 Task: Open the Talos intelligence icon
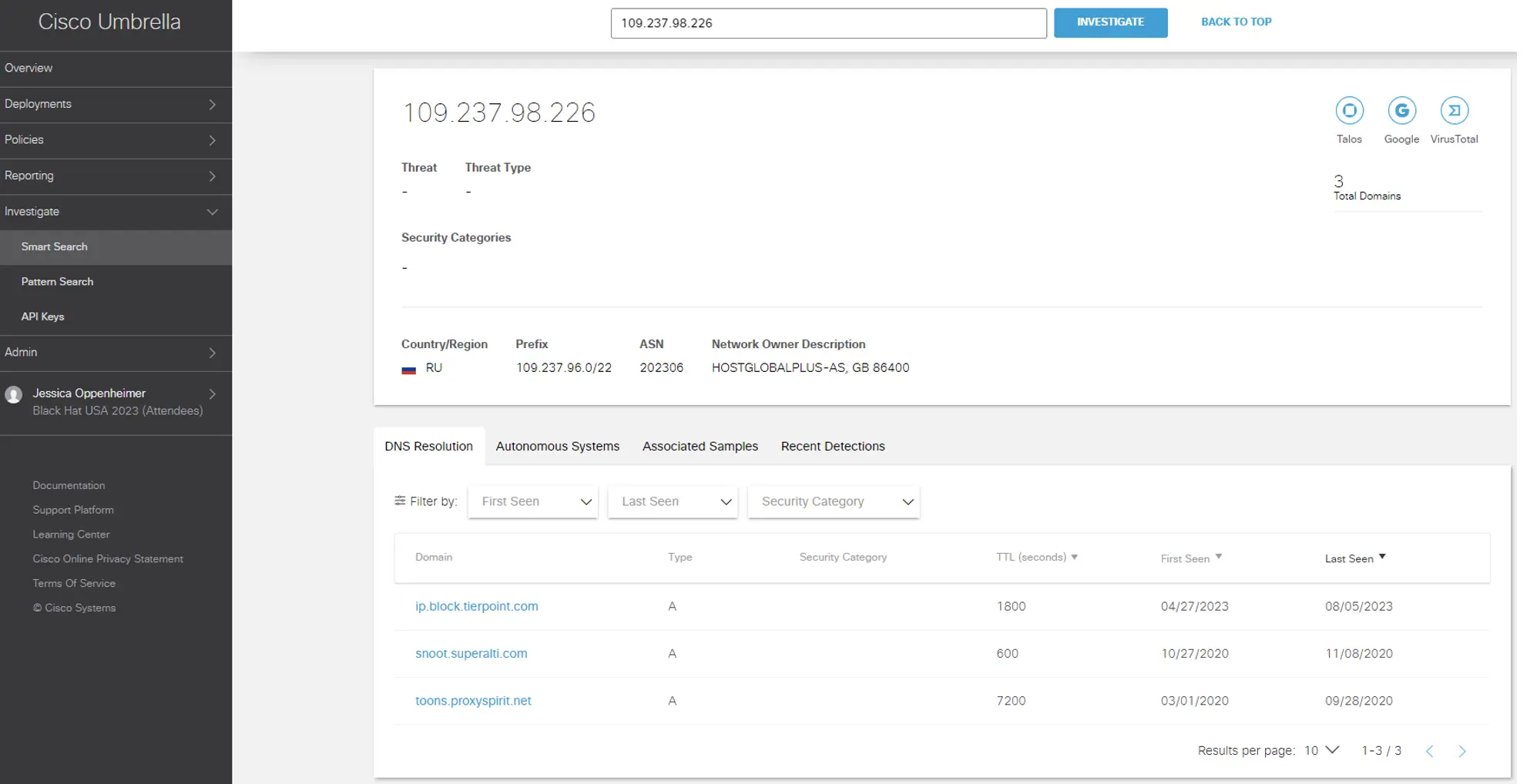tap(1350, 112)
